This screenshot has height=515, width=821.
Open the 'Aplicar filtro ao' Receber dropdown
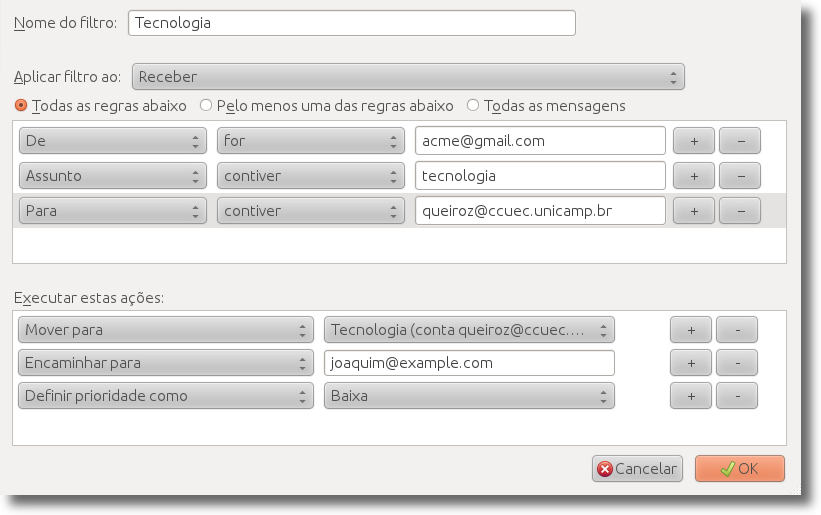(408, 77)
